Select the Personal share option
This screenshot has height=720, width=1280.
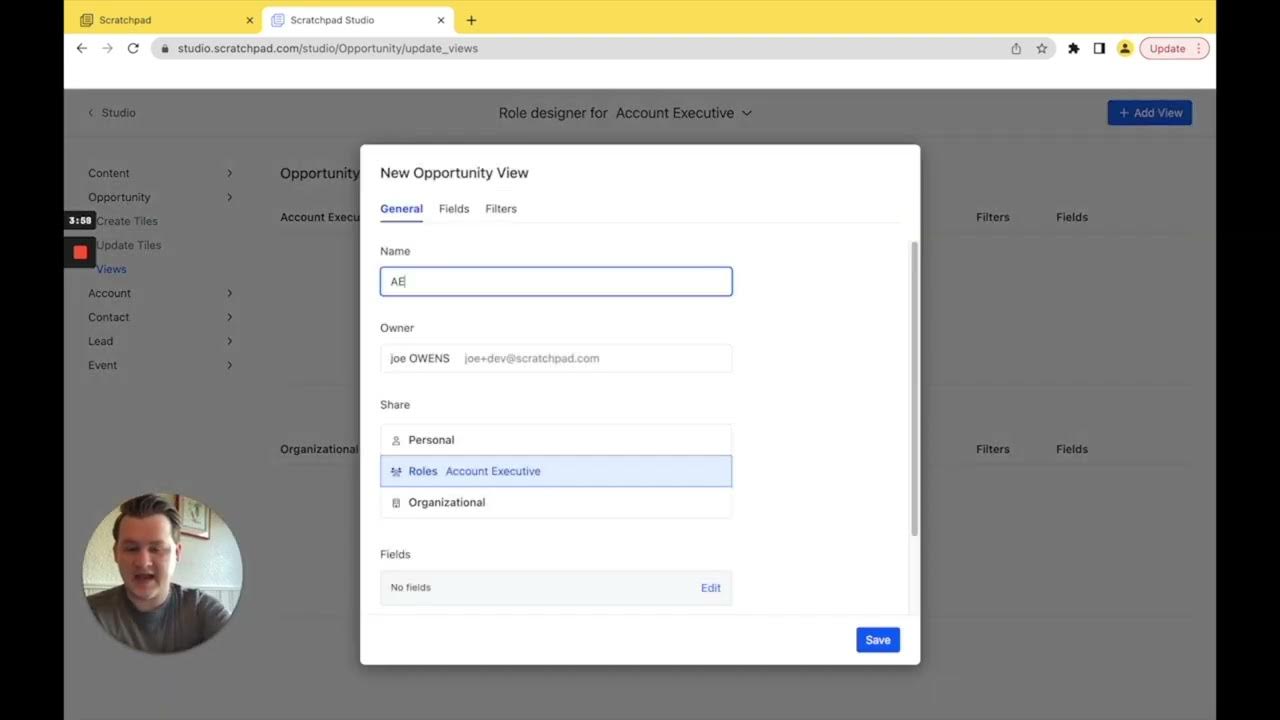(556, 440)
